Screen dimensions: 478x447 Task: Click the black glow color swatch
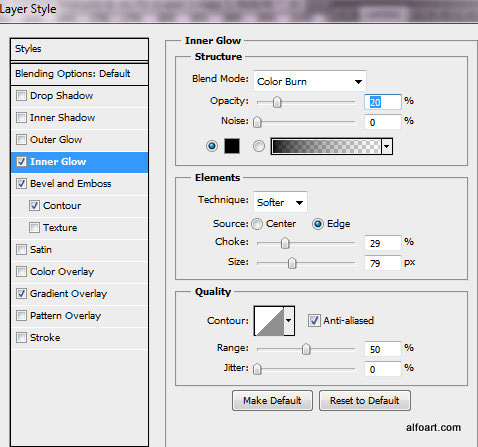(232, 146)
